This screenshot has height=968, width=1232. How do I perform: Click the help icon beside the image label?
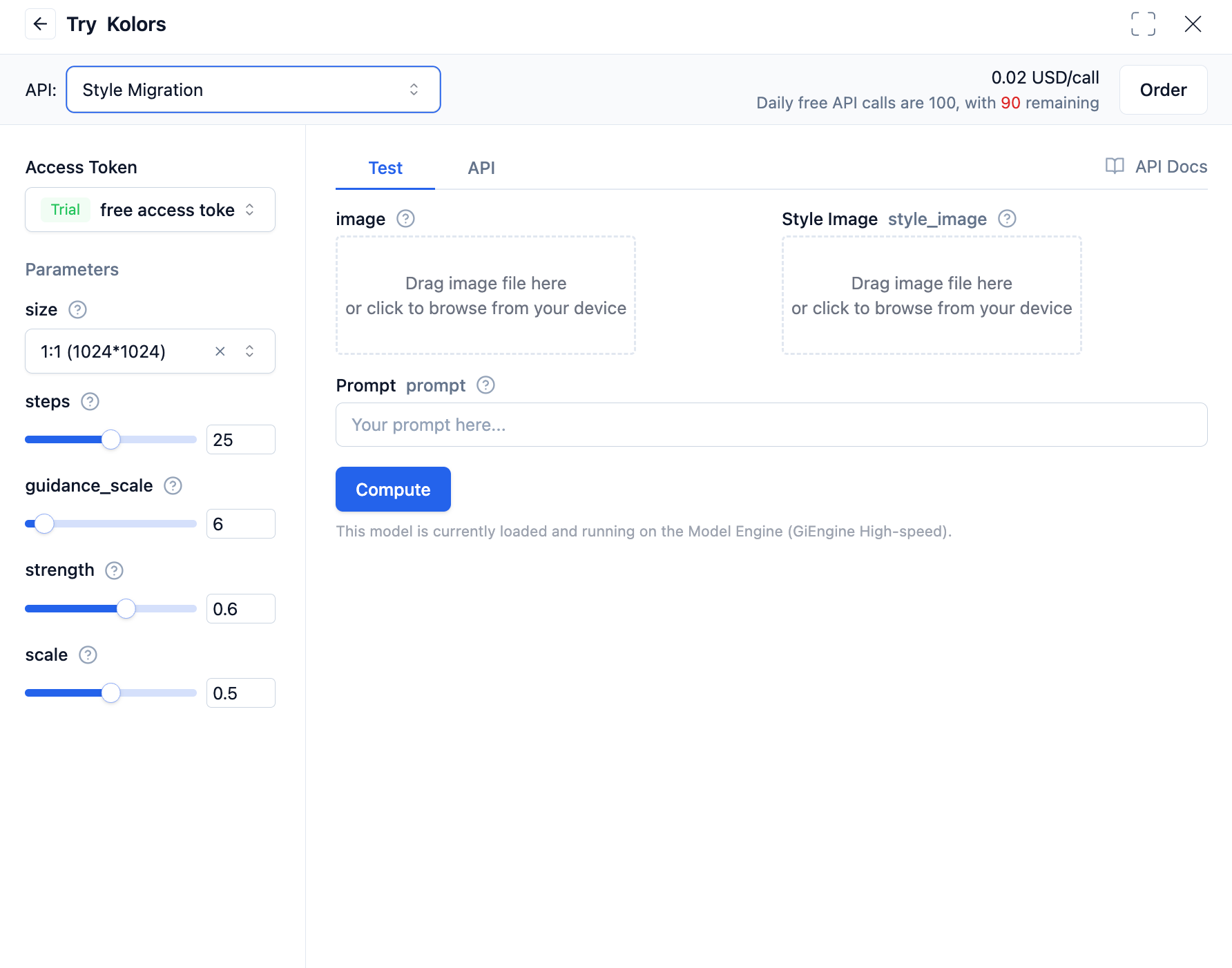click(x=405, y=219)
